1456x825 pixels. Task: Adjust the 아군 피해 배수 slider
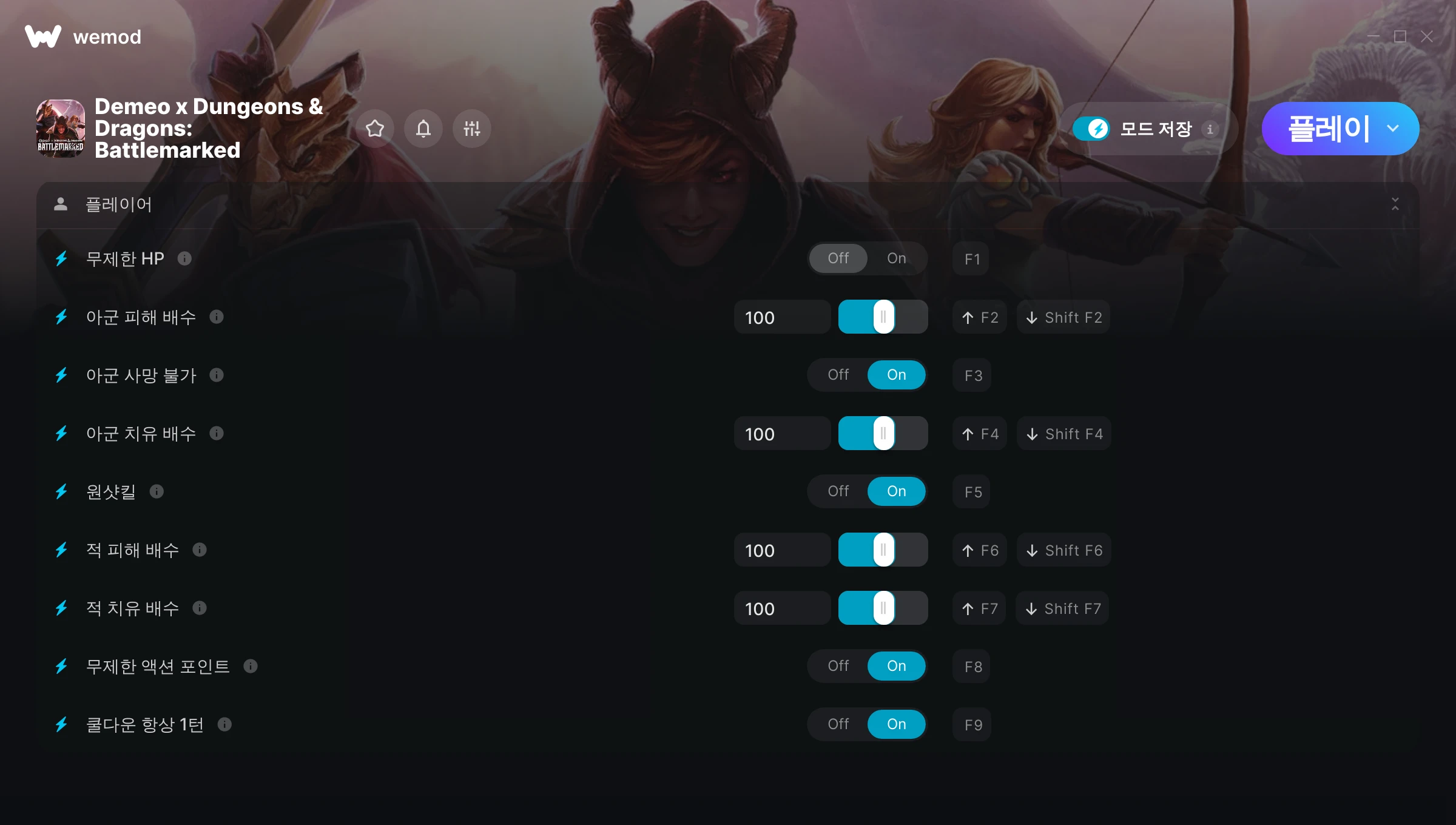[883, 317]
